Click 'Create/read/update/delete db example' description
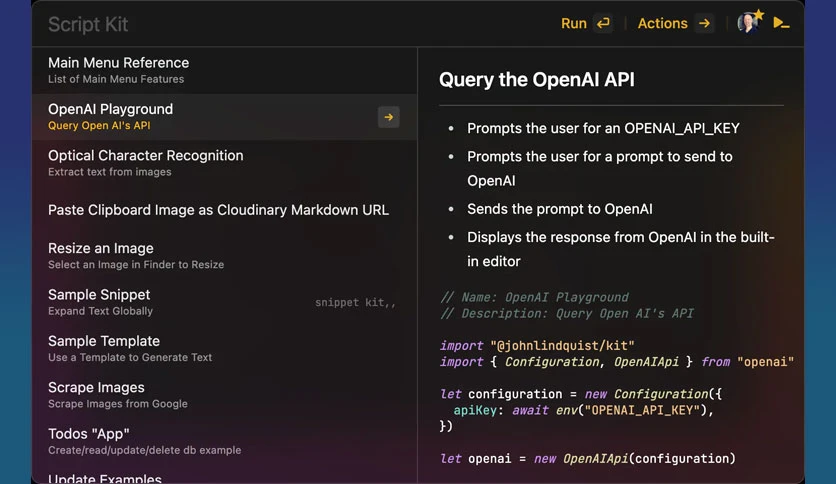Image resolution: width=836 pixels, height=484 pixels. pyautogui.click(x=144, y=450)
